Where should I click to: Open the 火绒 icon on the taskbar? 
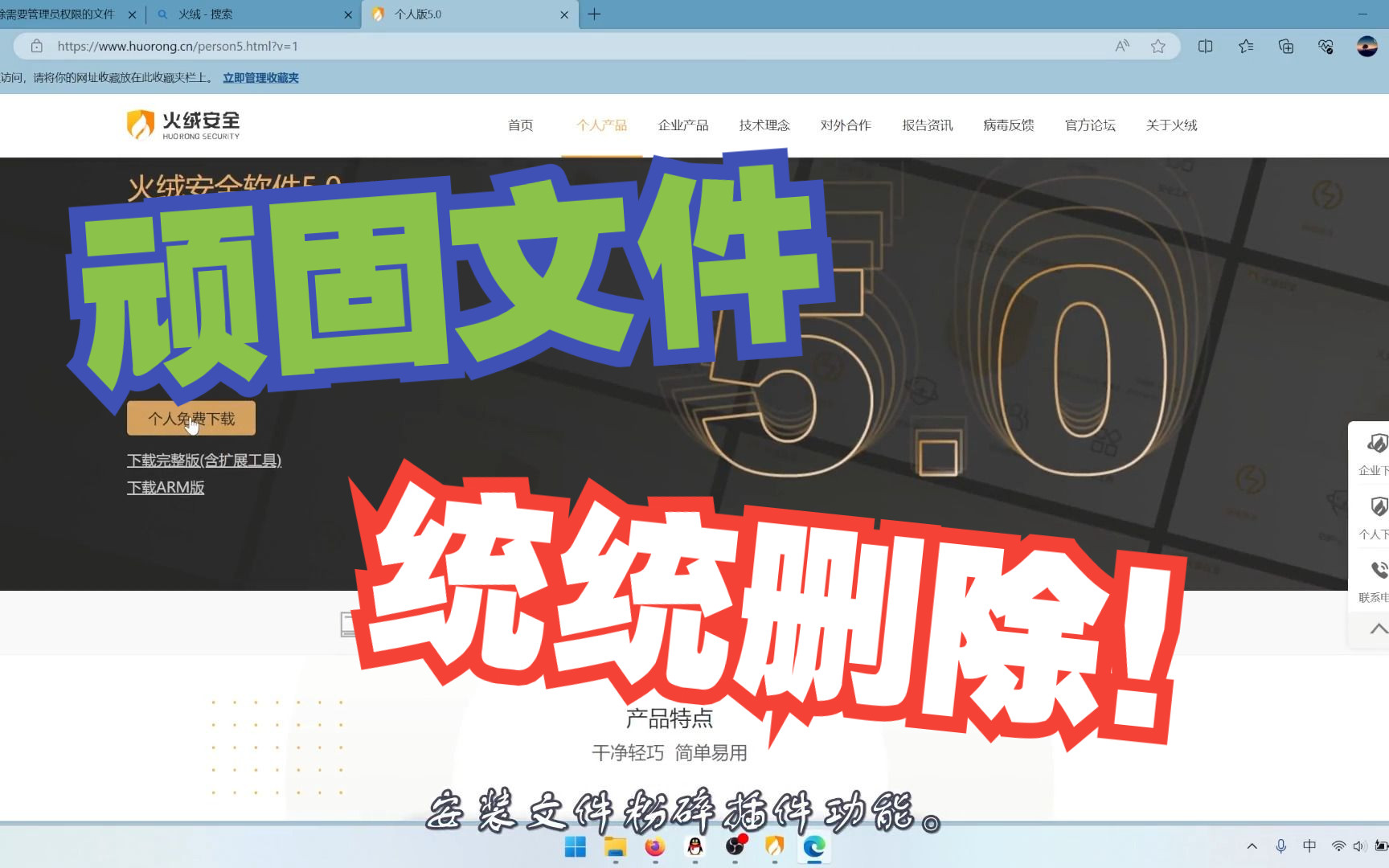pyautogui.click(x=773, y=847)
